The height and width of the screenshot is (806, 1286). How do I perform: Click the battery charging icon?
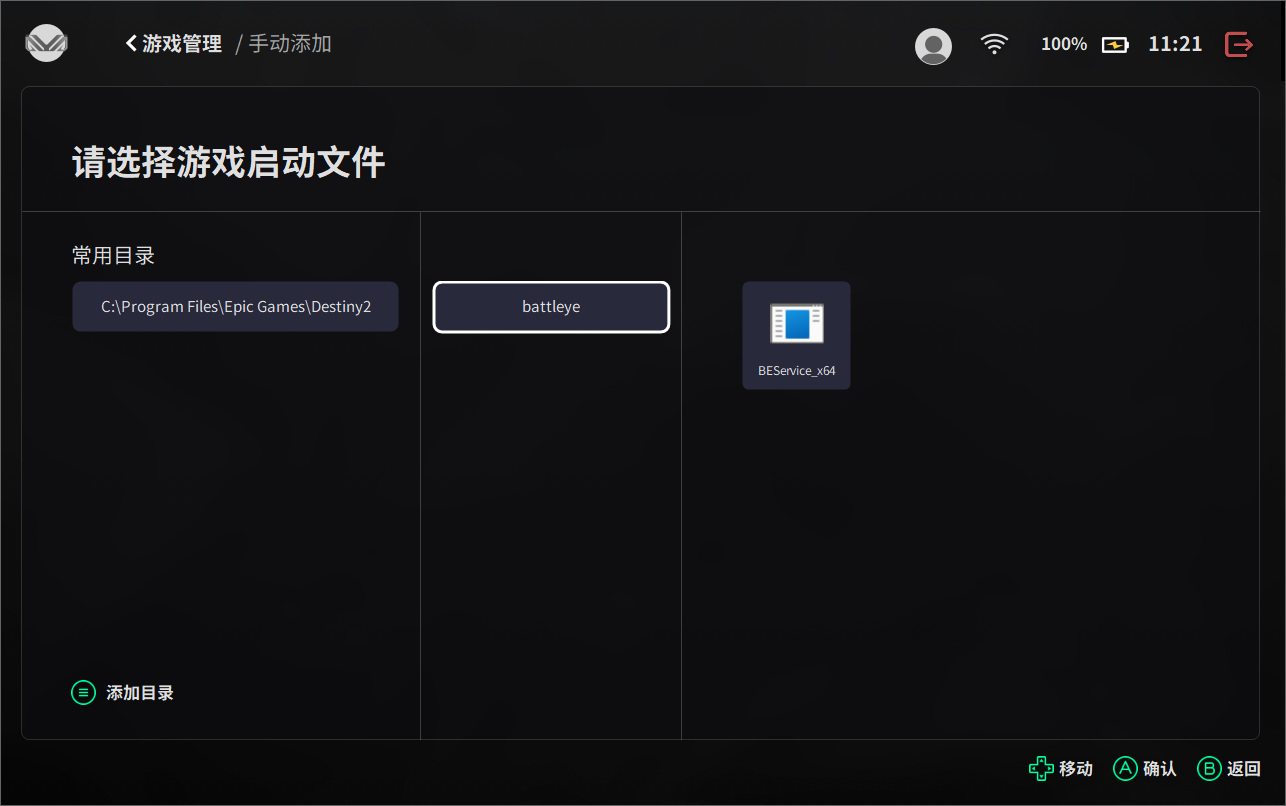(1115, 45)
